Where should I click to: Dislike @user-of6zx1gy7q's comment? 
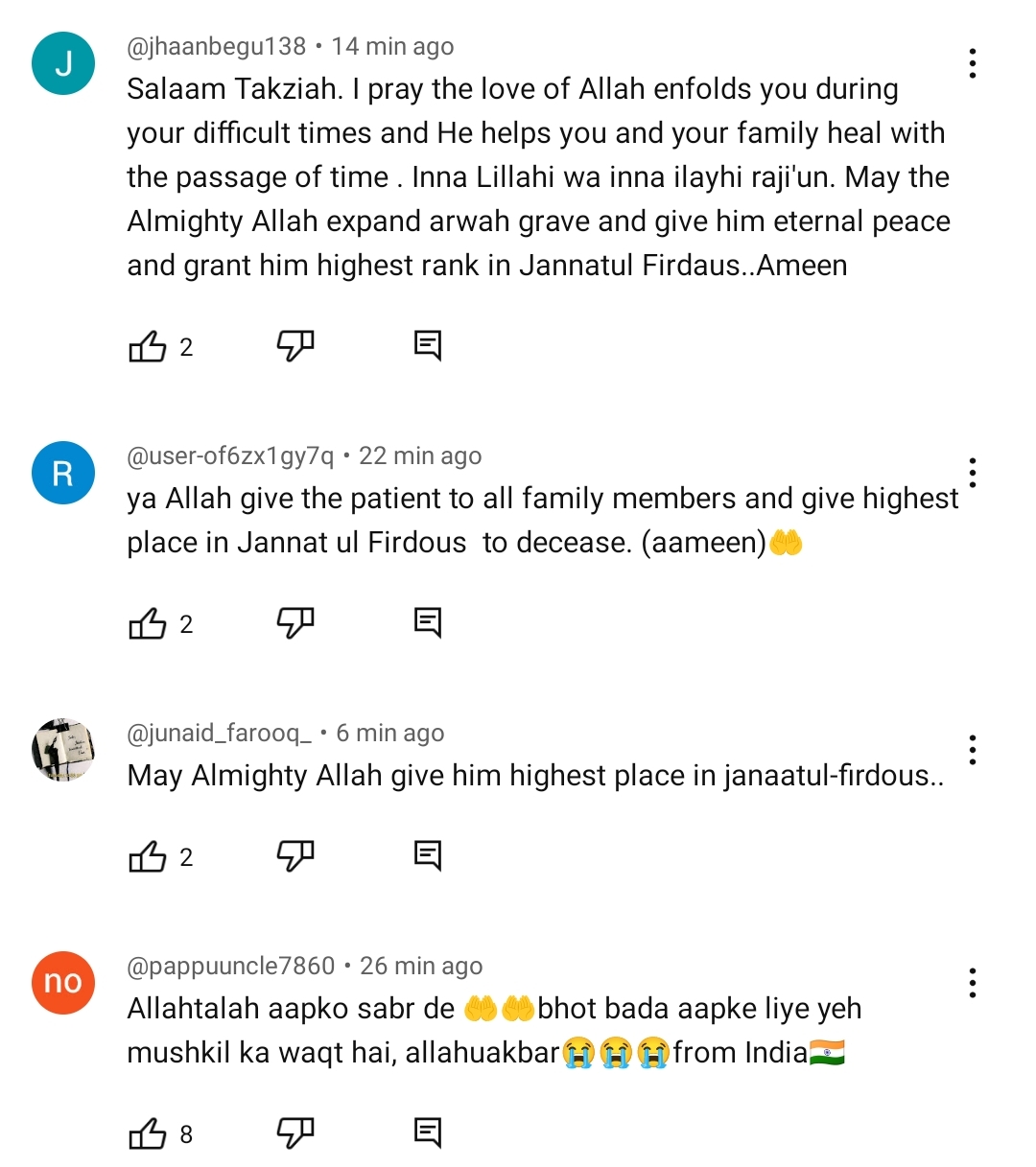(x=295, y=623)
